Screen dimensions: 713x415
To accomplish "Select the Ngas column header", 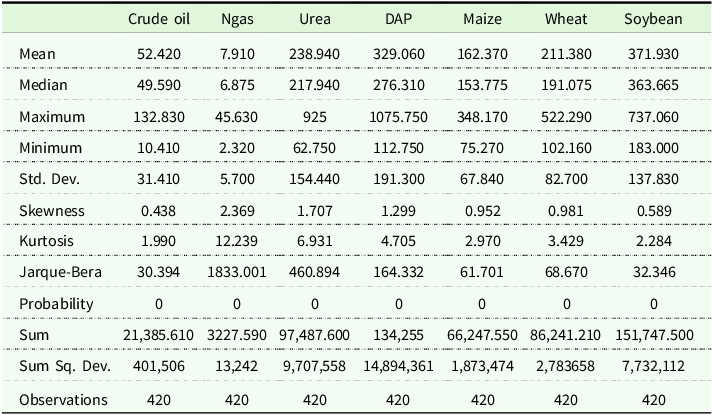I will coord(236,19).
